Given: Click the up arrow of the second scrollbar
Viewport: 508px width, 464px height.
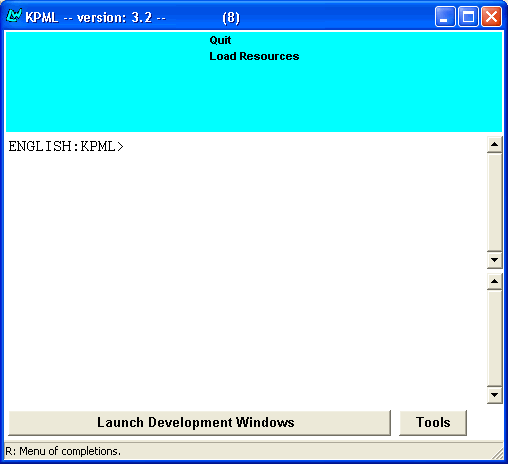Looking at the screenshot, I should coord(495,282).
